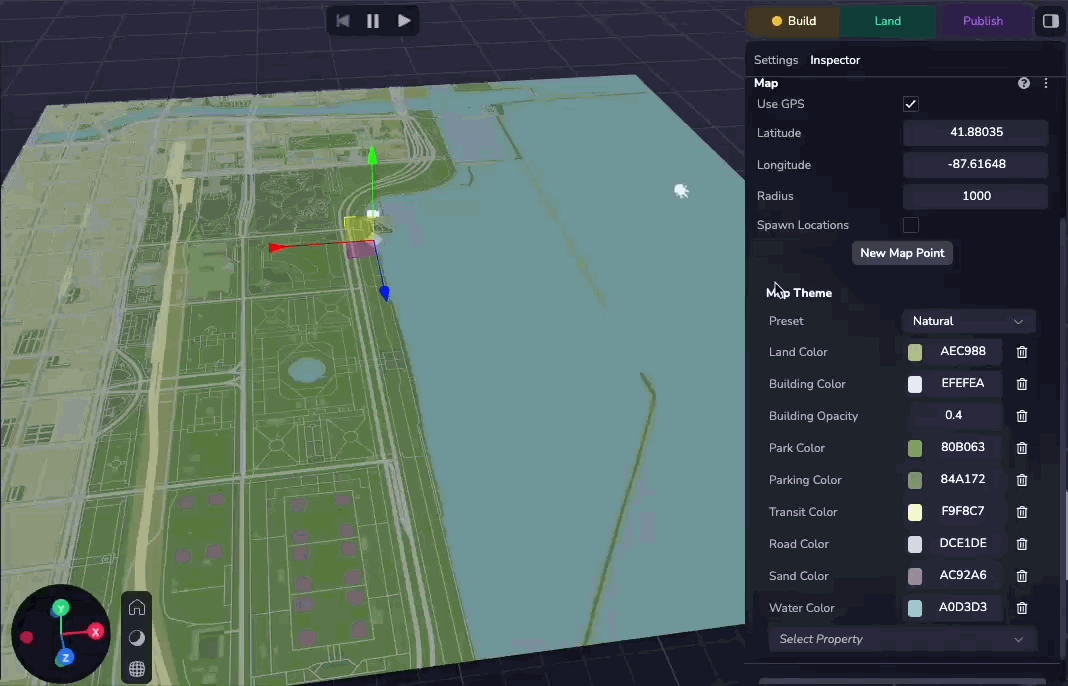Reset camera with home view icon
The image size is (1068, 686).
(137, 608)
